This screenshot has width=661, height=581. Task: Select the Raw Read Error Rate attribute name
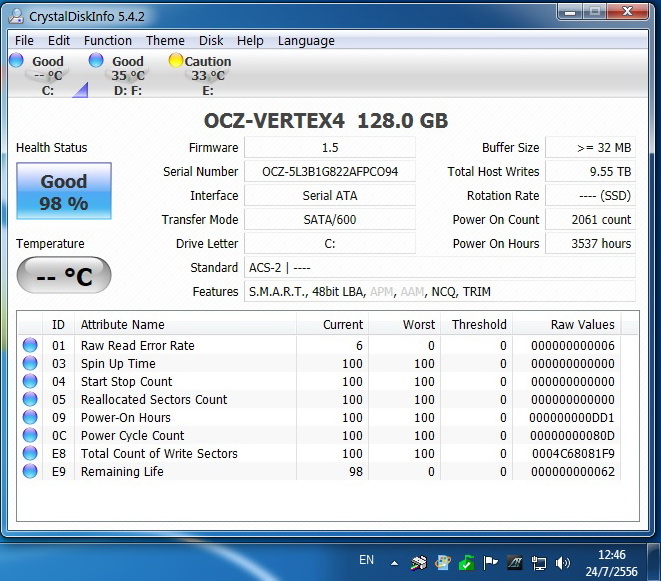(137, 345)
